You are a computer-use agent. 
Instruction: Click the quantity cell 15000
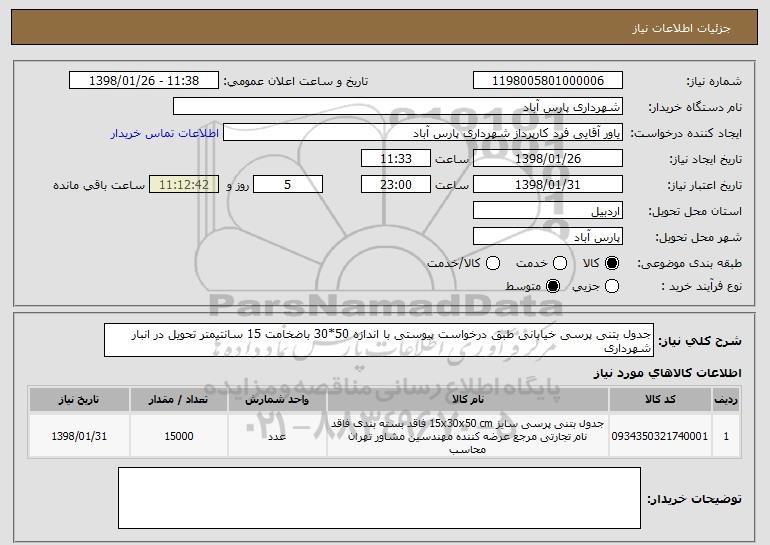(x=179, y=436)
